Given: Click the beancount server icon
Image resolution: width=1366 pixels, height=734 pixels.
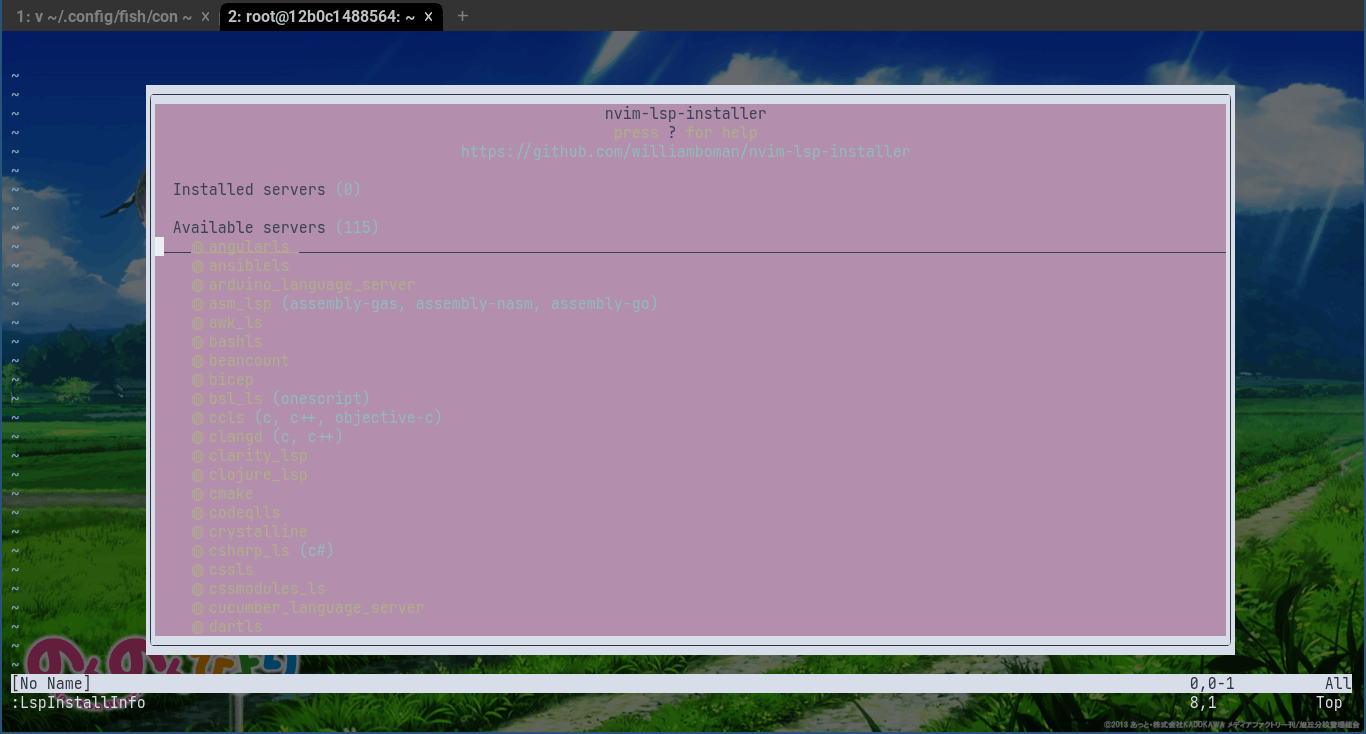Looking at the screenshot, I should pos(198,361).
